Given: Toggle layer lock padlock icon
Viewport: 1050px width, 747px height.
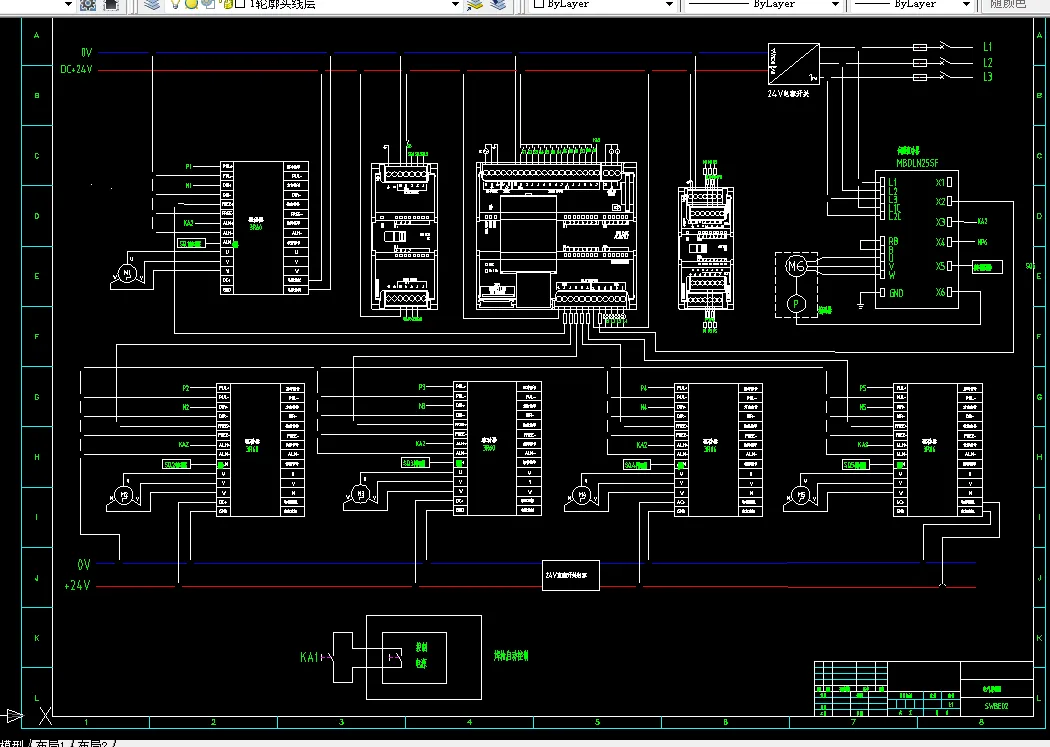Looking at the screenshot, I should [227, 4].
